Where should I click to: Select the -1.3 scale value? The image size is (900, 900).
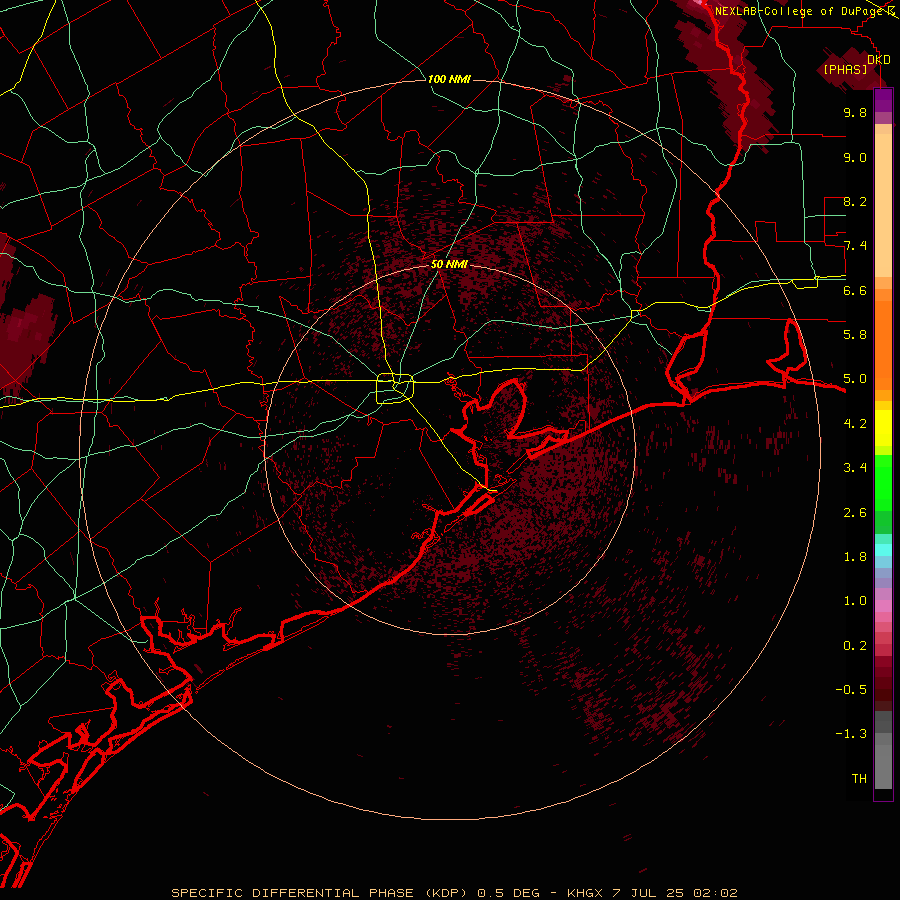click(851, 734)
